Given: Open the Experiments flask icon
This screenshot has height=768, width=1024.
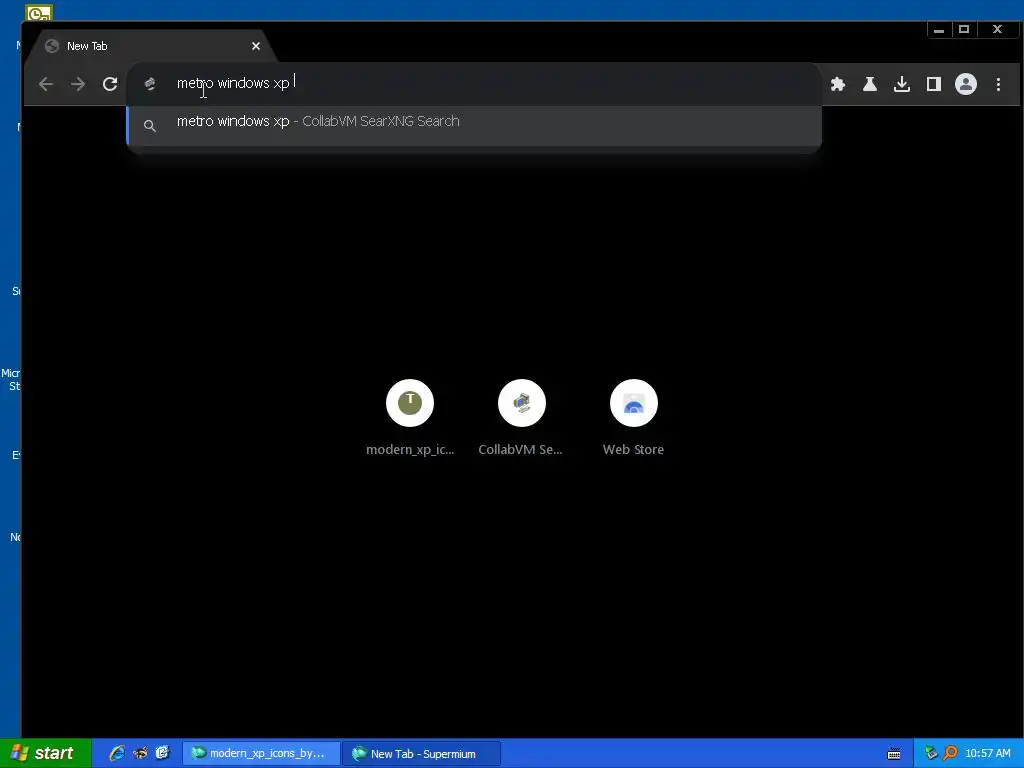Looking at the screenshot, I should coord(870,84).
